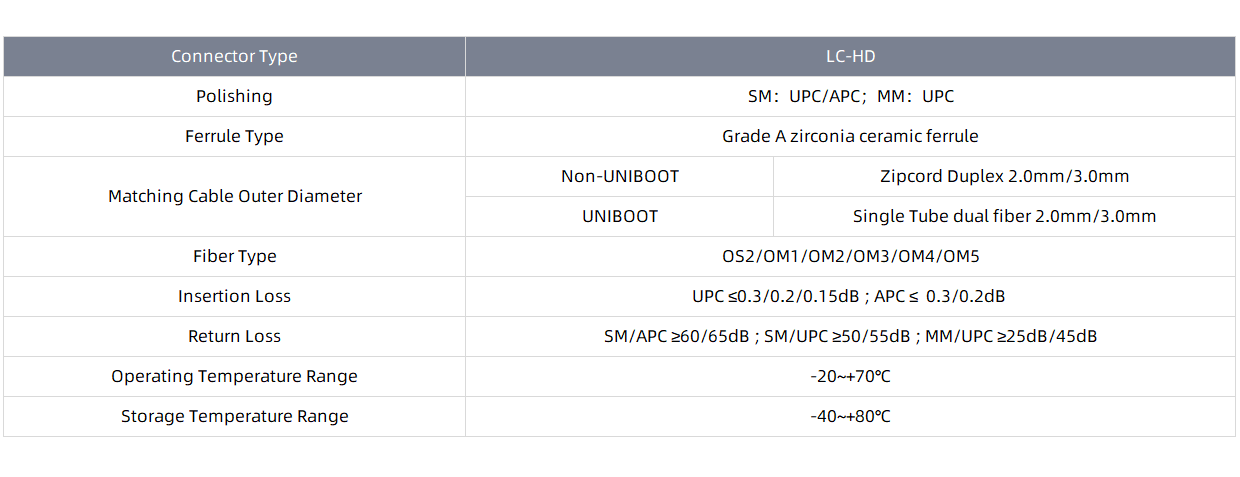Click the Connector Type header cell
This screenshot has width=1240, height=477.
[x=234, y=56]
